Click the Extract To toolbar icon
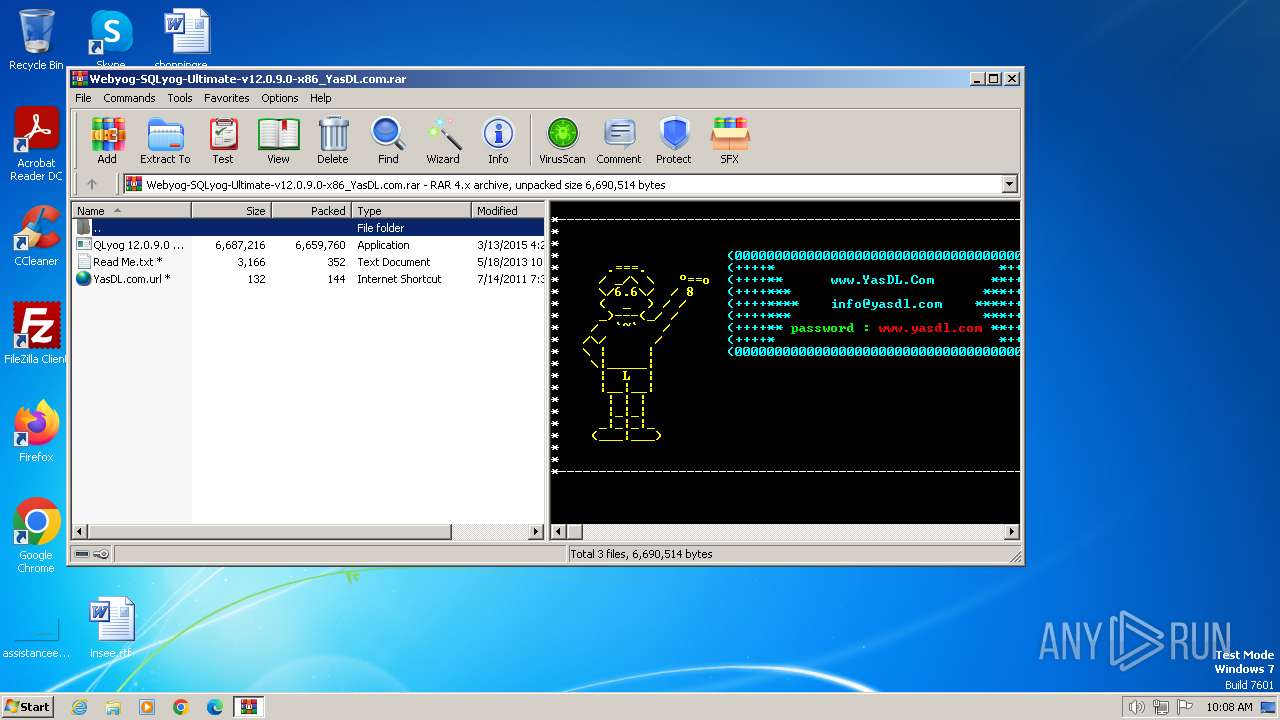1280x720 pixels. [165, 141]
